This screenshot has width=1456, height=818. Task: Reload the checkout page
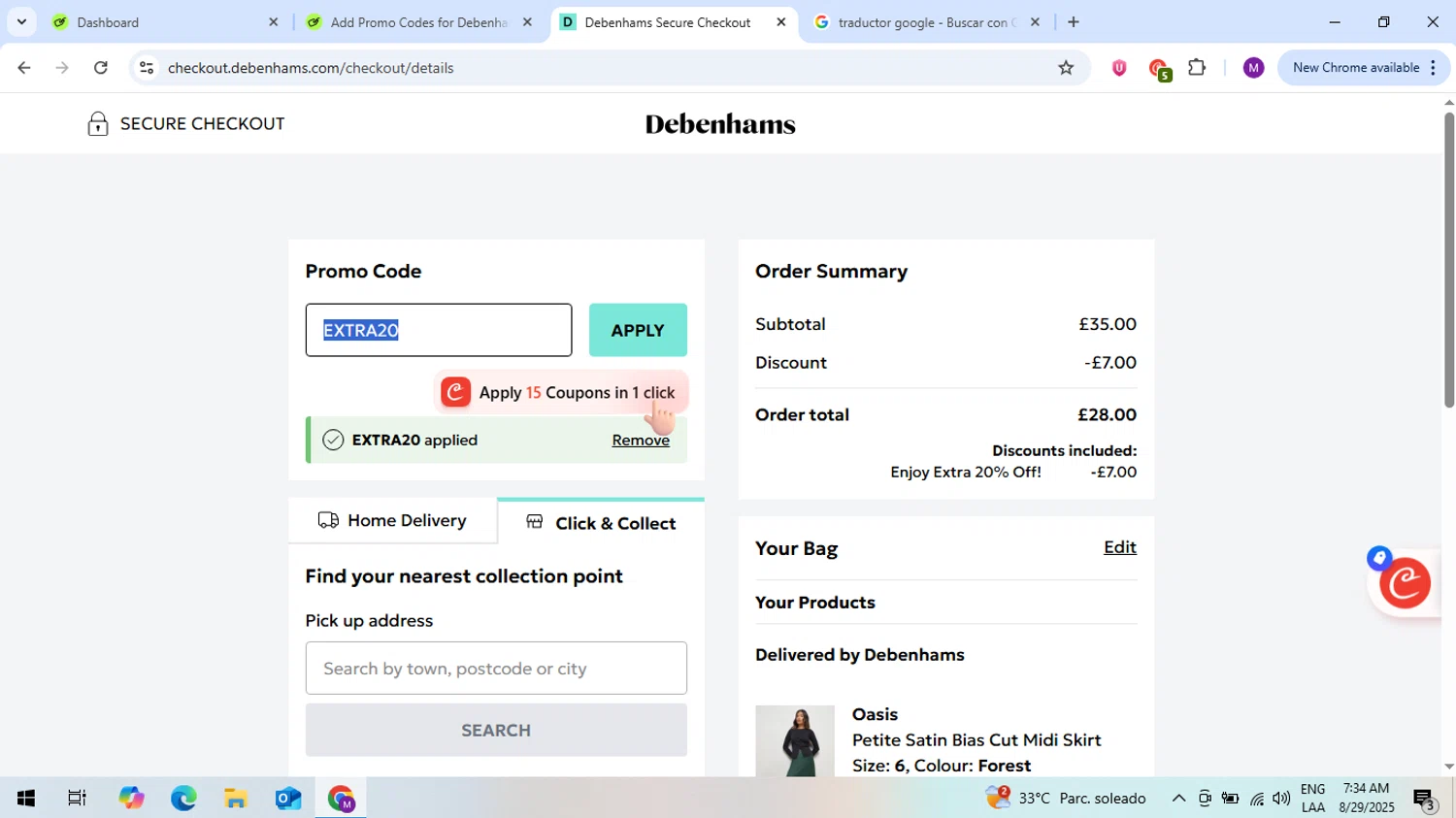tap(101, 68)
